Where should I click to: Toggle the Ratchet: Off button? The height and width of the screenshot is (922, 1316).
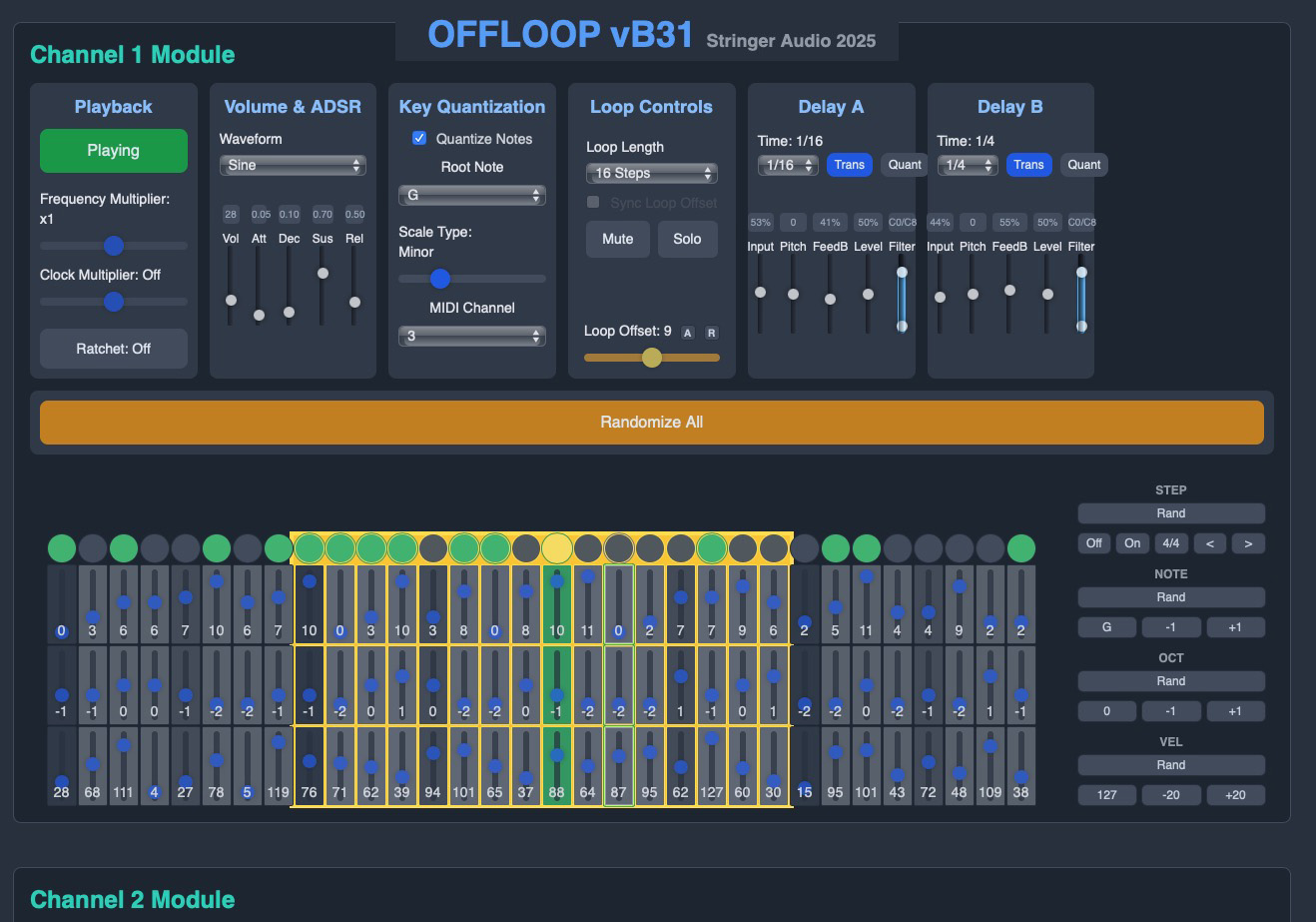pos(114,349)
